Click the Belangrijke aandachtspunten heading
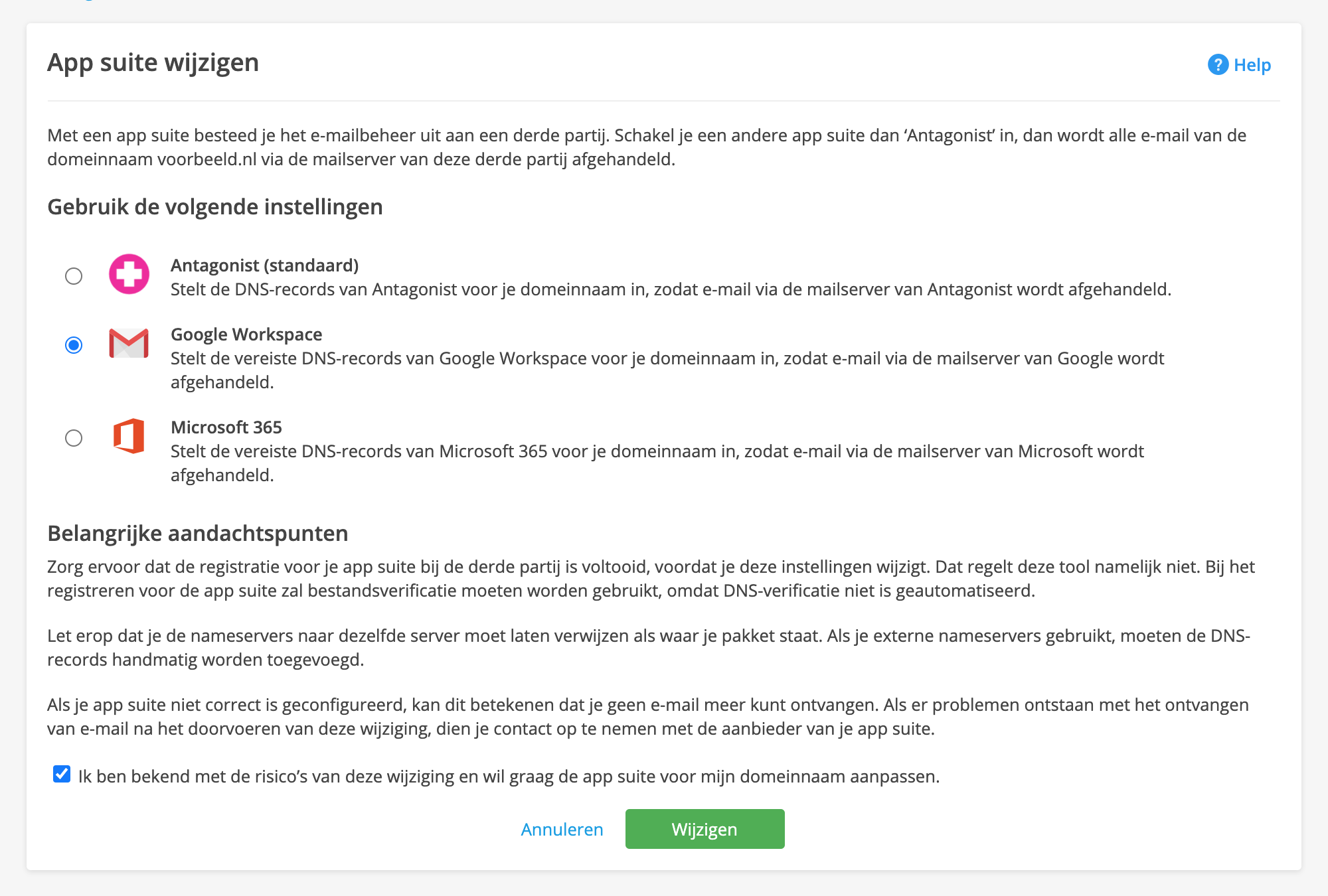The width and height of the screenshot is (1328, 896). click(197, 533)
